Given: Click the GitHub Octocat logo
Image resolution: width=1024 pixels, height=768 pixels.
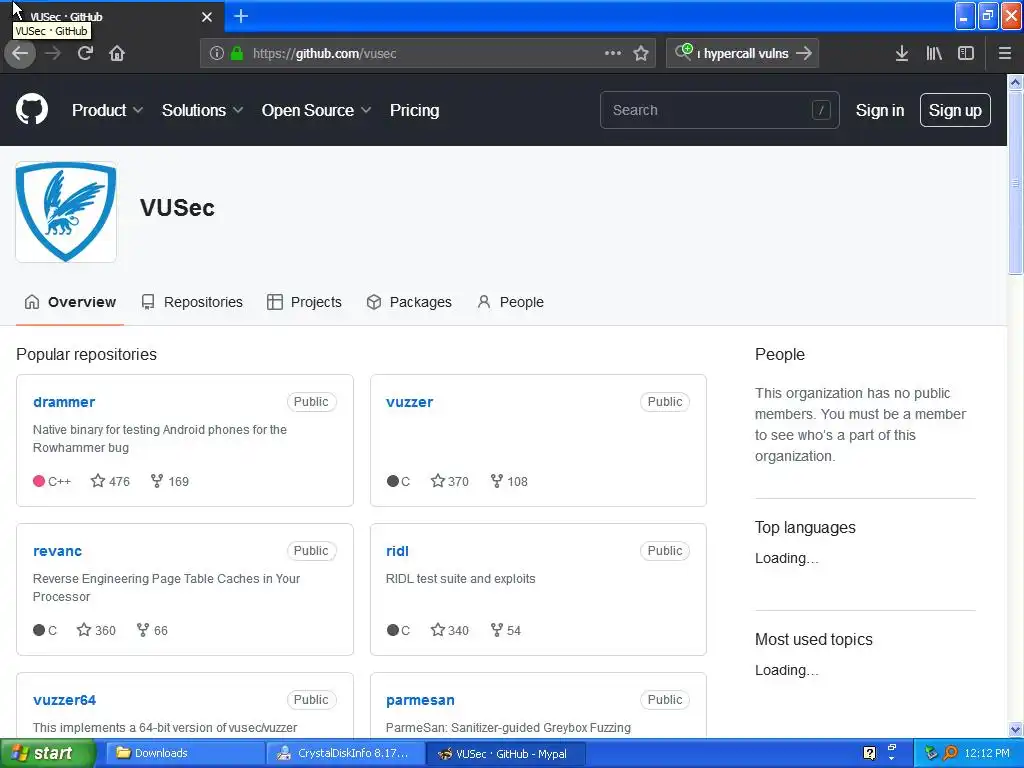Looking at the screenshot, I should [32, 109].
